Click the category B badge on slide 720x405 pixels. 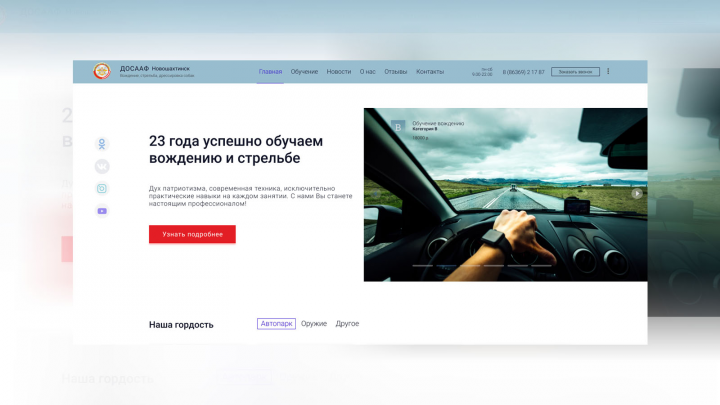(398, 127)
